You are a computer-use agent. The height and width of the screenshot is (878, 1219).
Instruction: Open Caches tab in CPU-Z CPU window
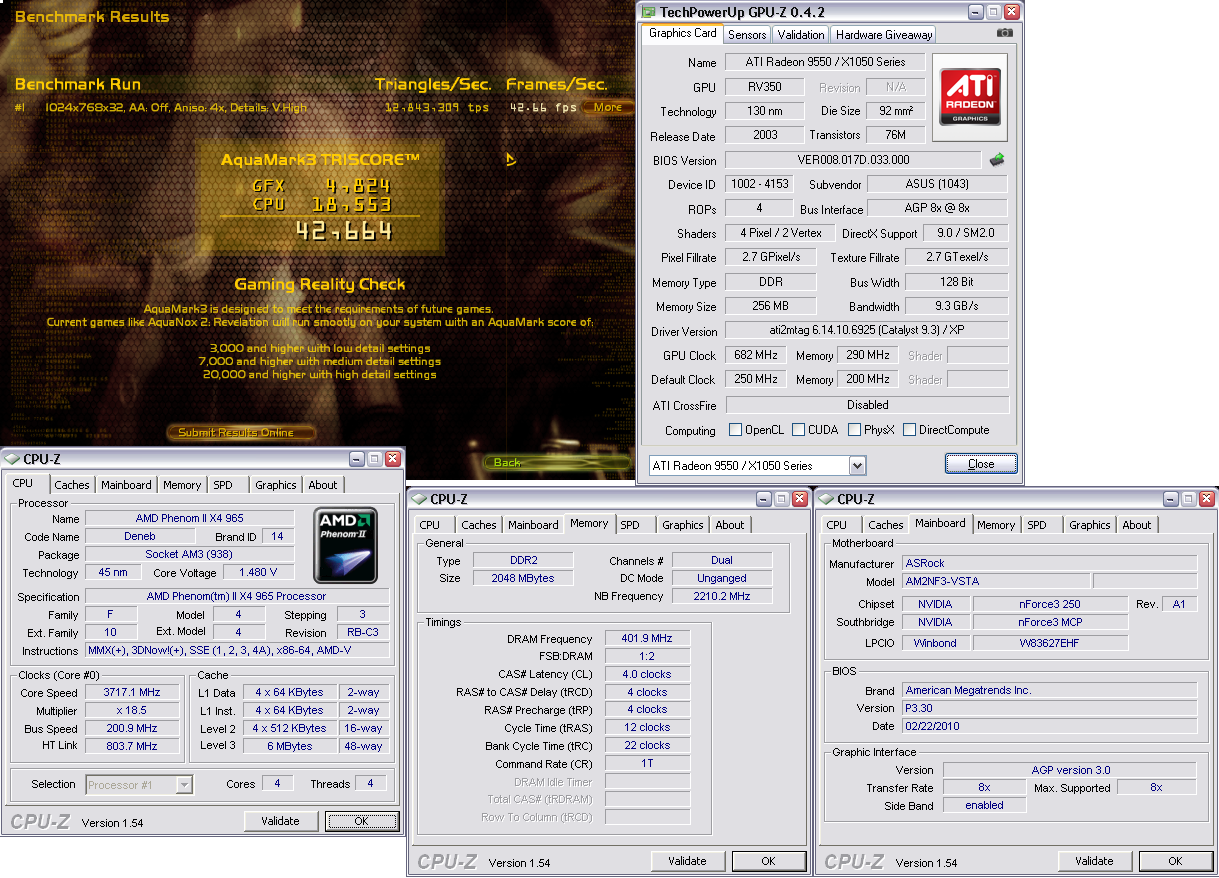(x=72, y=485)
